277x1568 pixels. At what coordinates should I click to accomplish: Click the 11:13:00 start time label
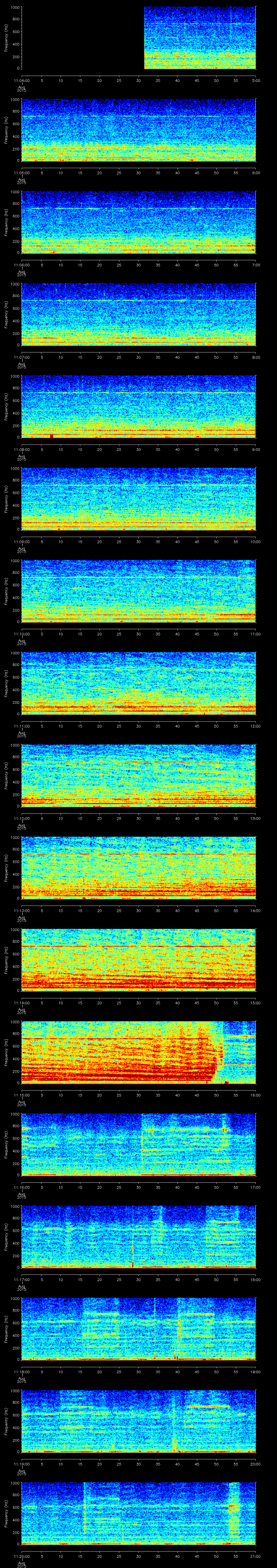pyautogui.click(x=21, y=910)
